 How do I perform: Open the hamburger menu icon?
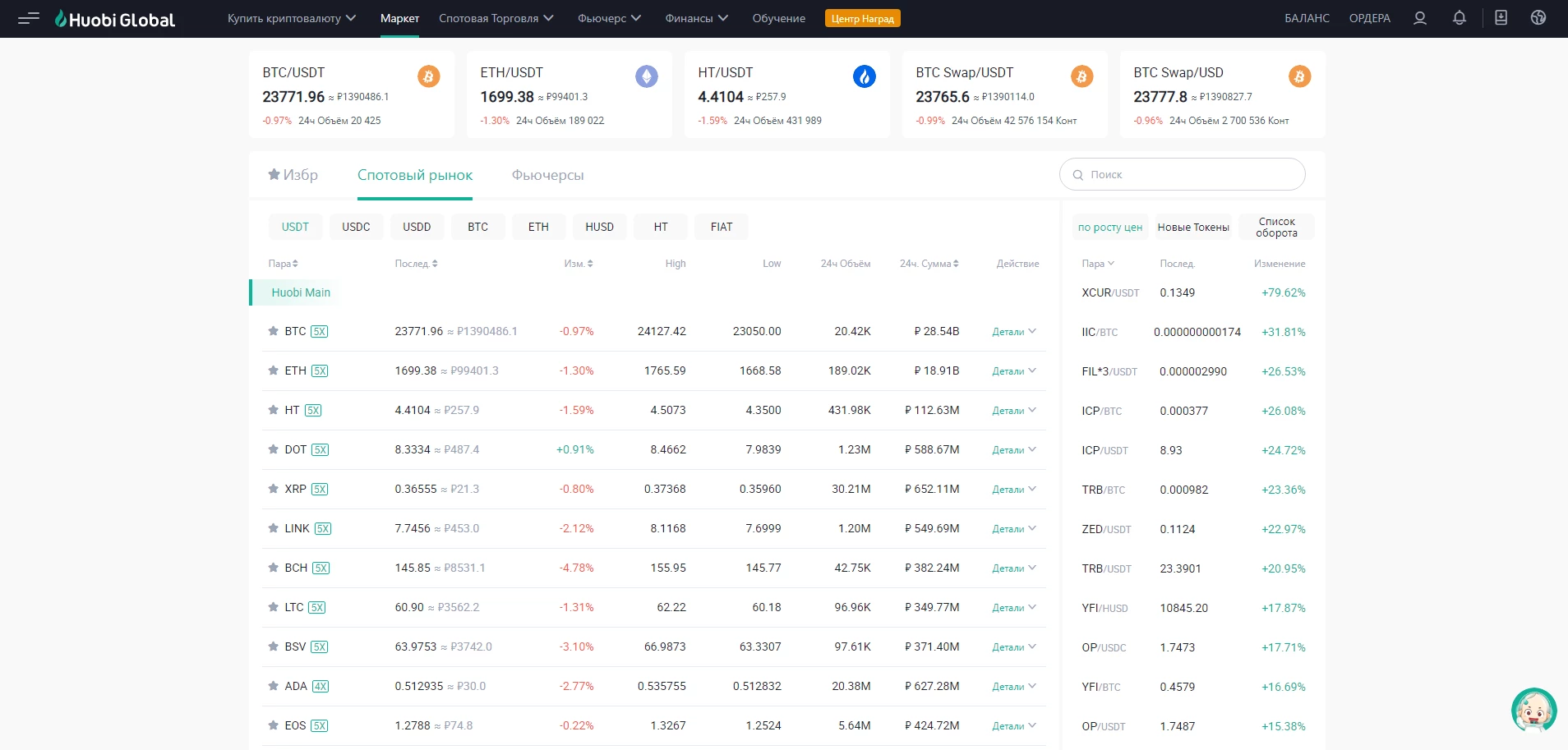[x=29, y=18]
